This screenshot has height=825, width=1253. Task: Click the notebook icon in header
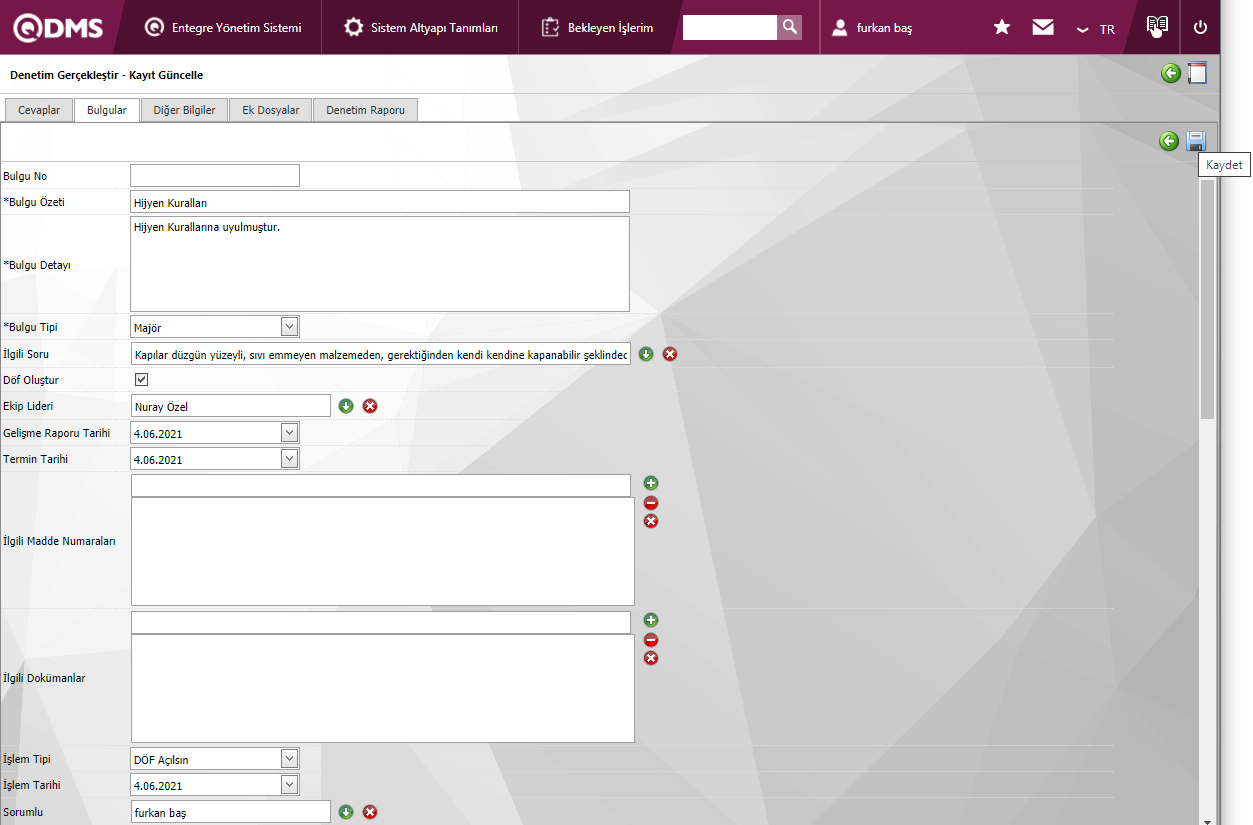(x=1197, y=73)
